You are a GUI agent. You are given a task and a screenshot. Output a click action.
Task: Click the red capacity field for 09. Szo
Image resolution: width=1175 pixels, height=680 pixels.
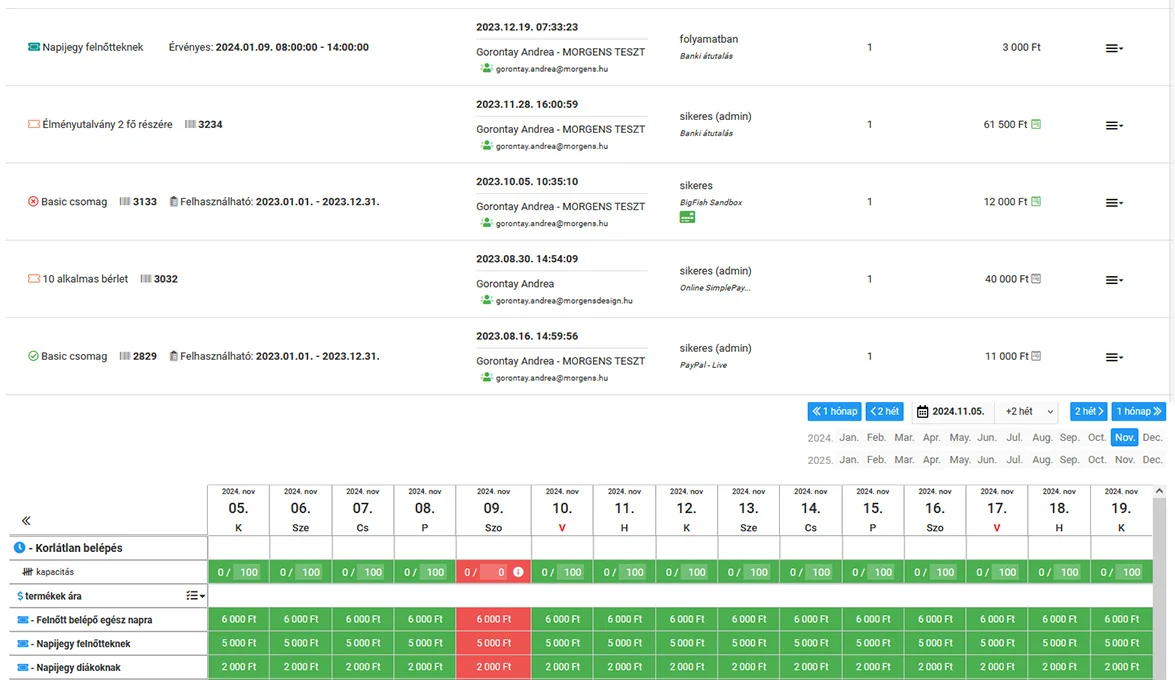[492, 571]
